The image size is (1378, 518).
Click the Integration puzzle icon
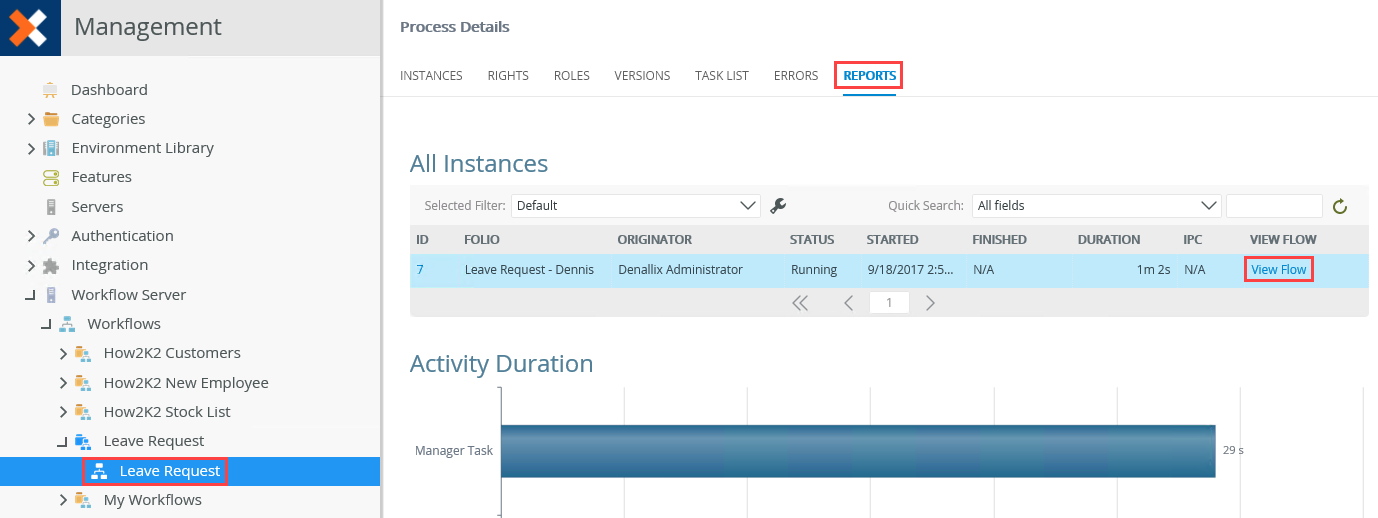pyautogui.click(x=50, y=266)
